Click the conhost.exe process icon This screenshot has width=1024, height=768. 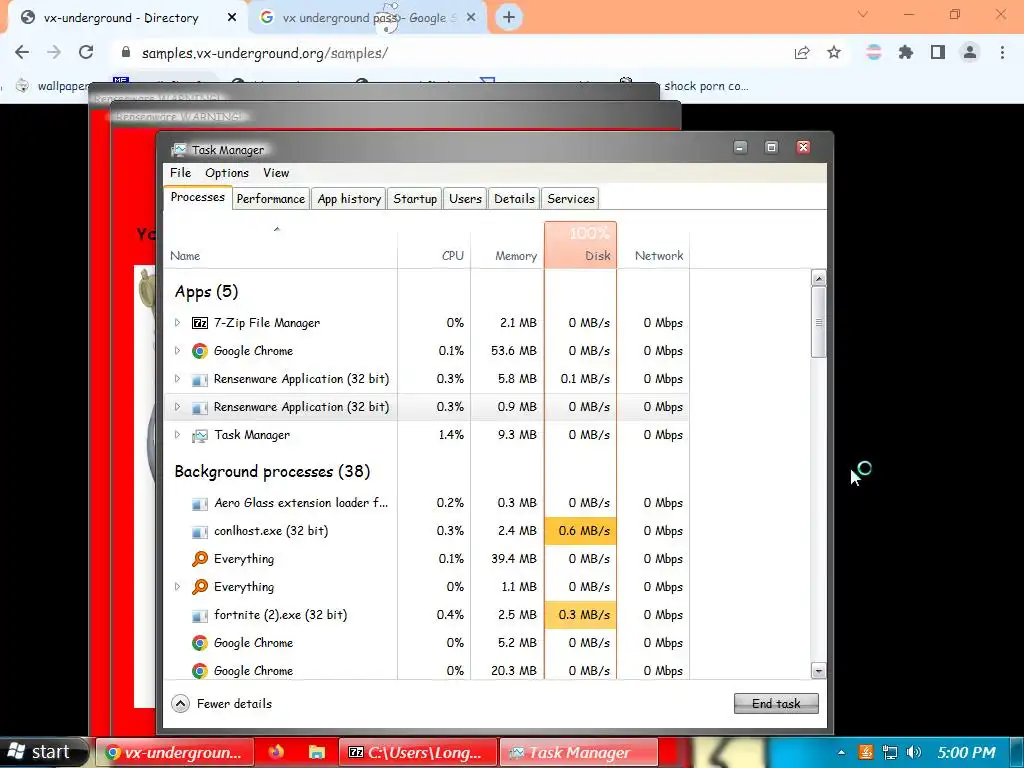200,532
